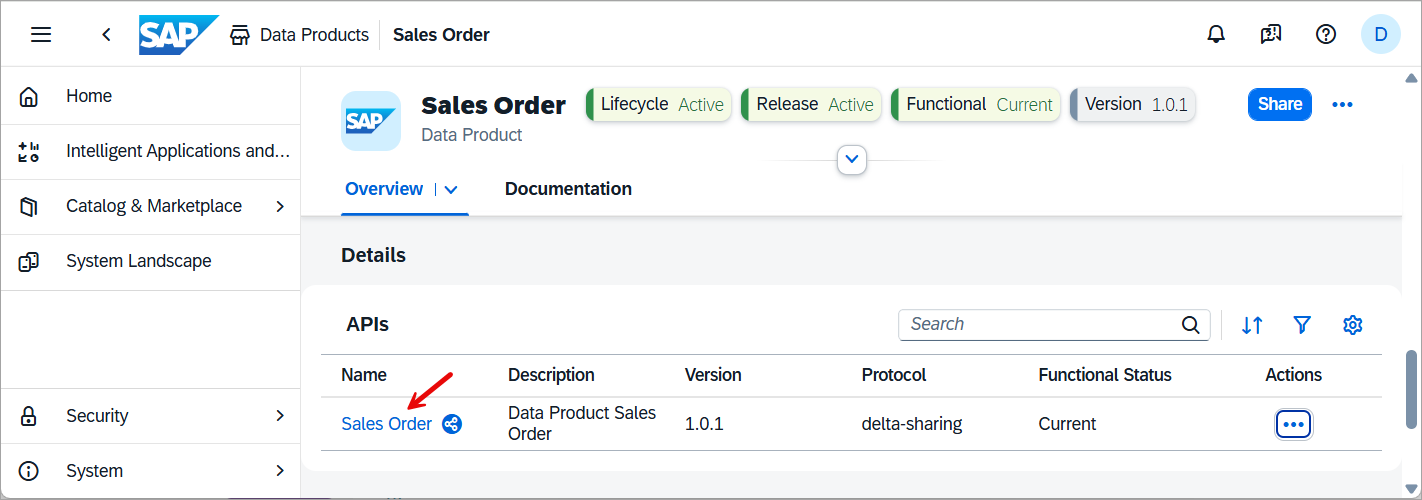Go back with the back arrow
The image size is (1422, 500).
pyautogui.click(x=106, y=35)
